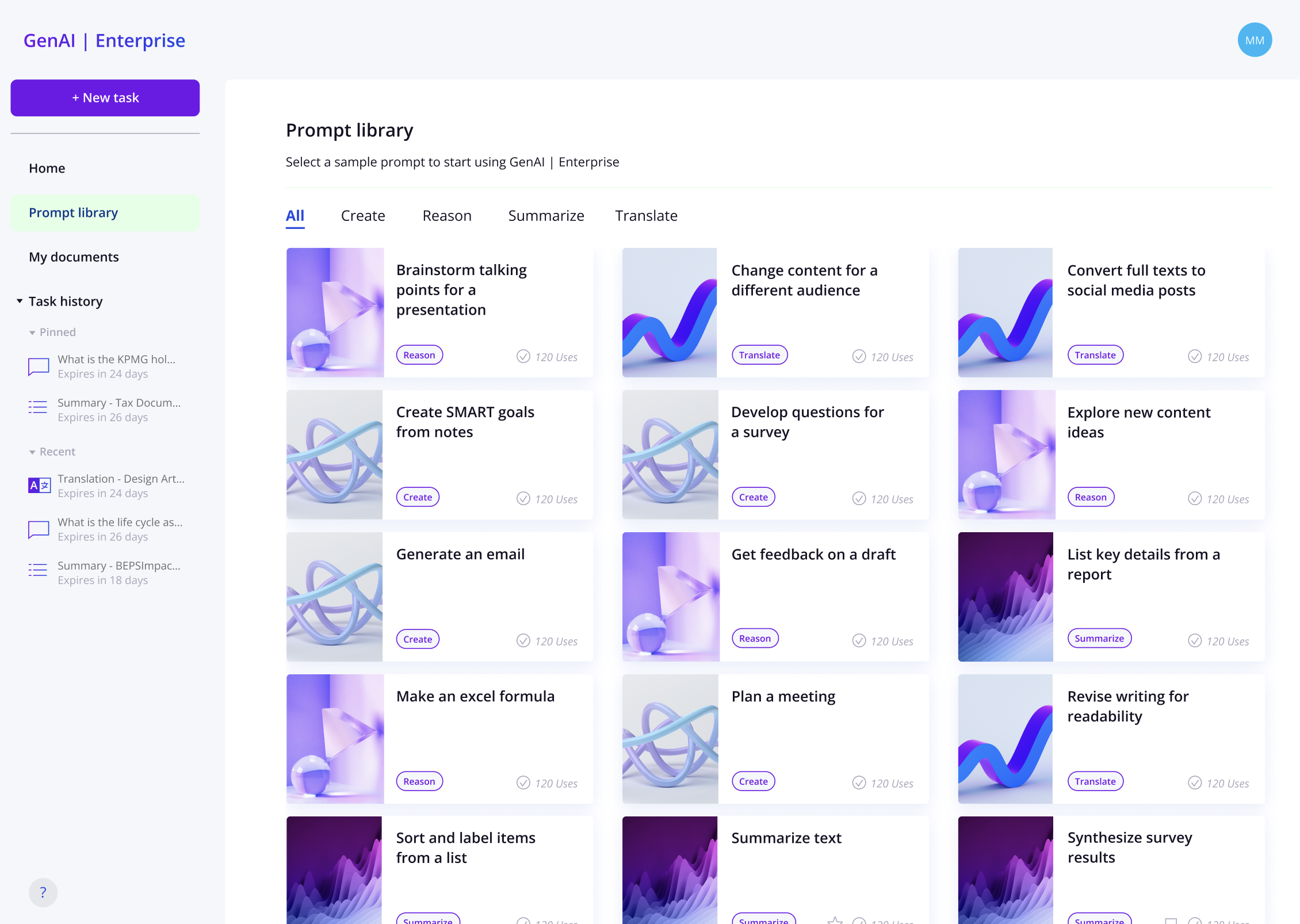This screenshot has height=924, width=1300.
Task: Click the Translation Design Art language icon
Action: tap(39, 486)
